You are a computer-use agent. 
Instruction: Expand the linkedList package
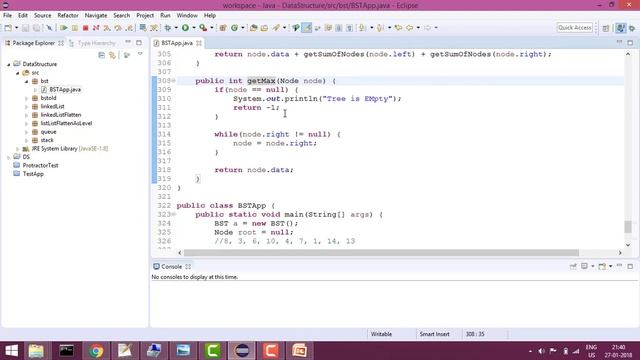[x=27, y=107]
